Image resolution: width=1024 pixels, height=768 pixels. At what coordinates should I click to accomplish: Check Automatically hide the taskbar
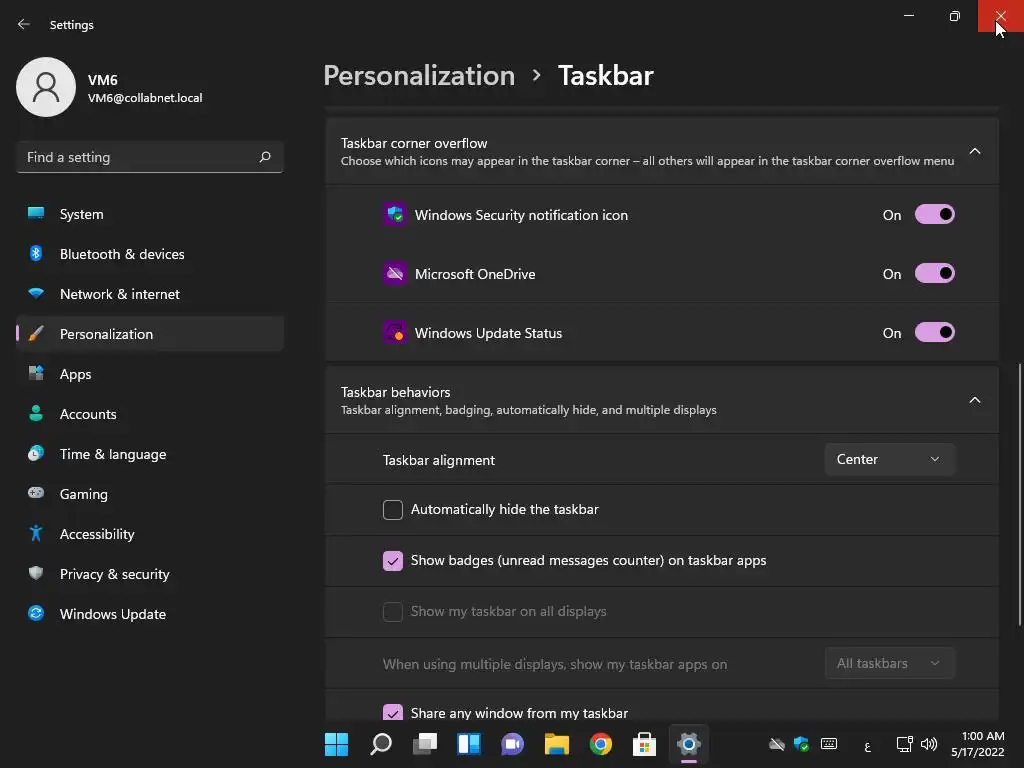(x=392, y=509)
